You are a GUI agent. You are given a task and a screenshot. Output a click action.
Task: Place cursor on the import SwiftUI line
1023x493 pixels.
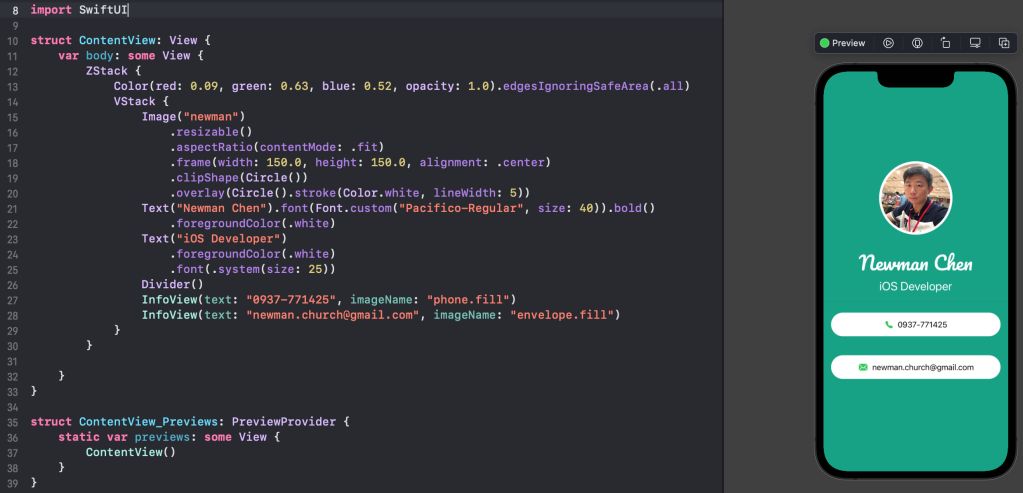tap(80, 9)
